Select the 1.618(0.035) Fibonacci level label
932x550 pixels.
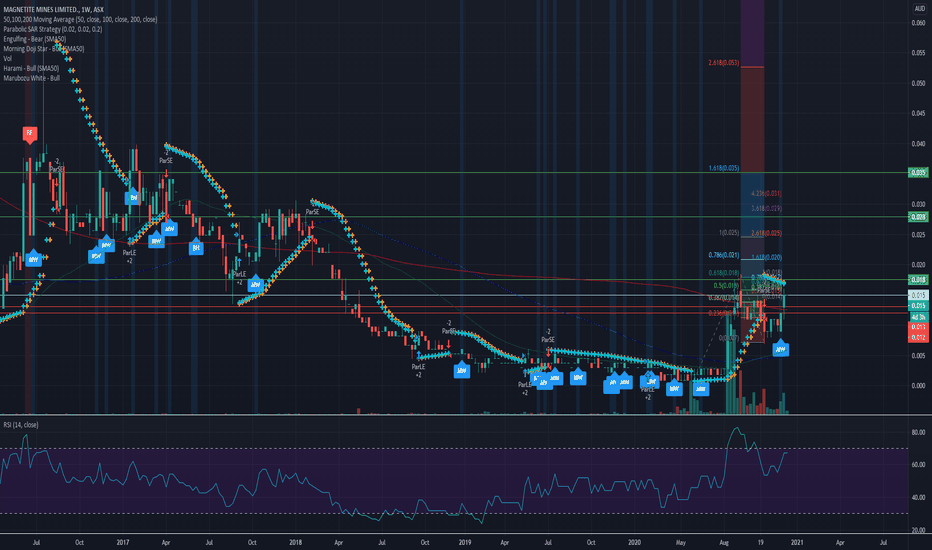[723, 168]
